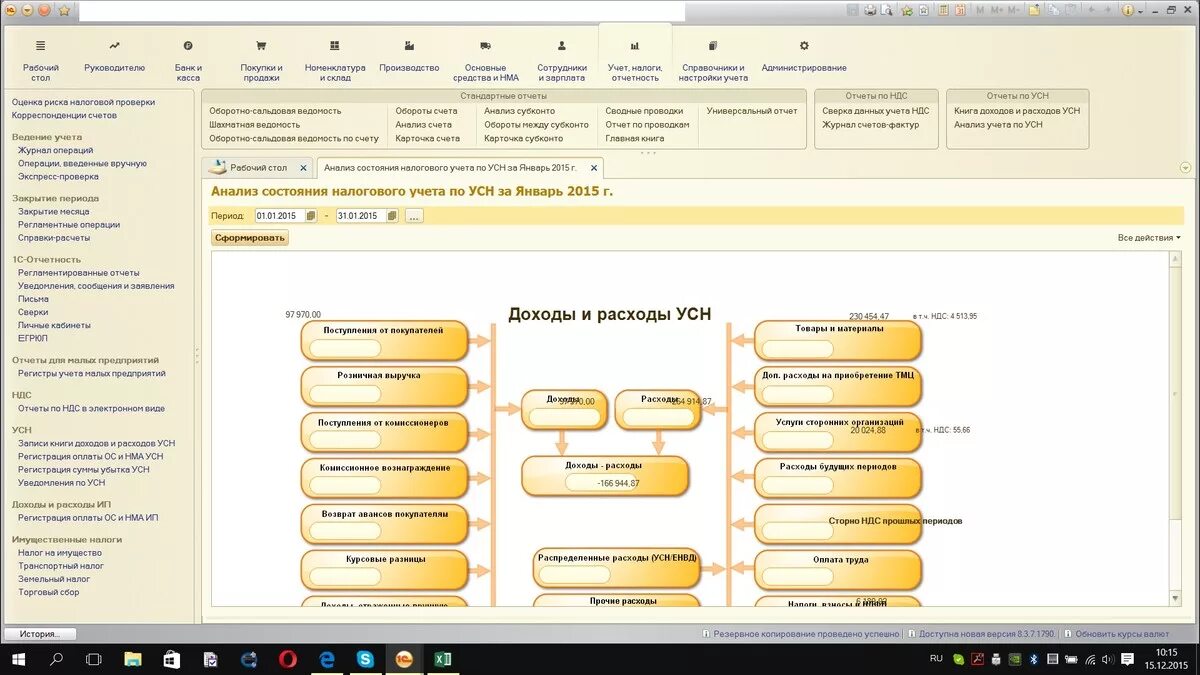The height and width of the screenshot is (675, 1200).
Task: Click the round expander at tab bar right end
Action: pos(1185,168)
